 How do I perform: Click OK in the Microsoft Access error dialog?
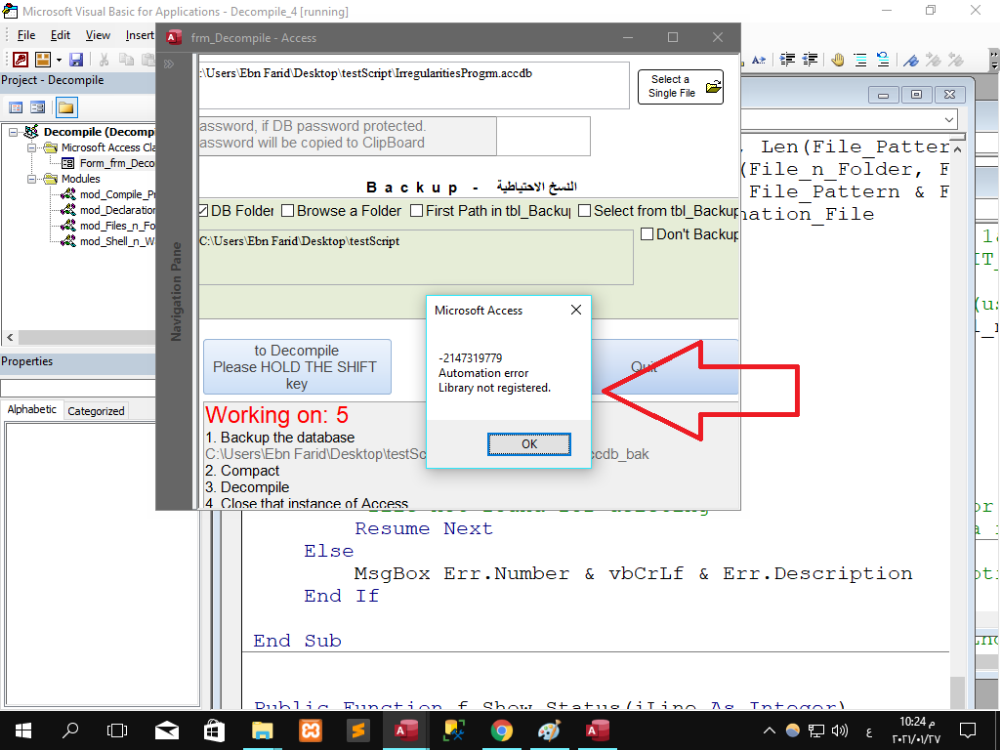click(529, 444)
